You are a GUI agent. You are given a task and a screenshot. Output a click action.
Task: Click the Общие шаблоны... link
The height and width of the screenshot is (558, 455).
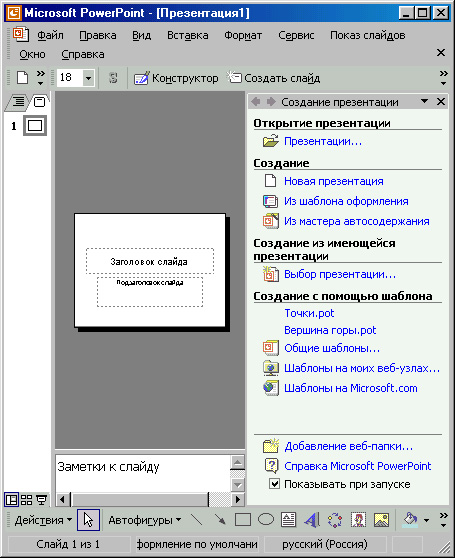[332, 348]
